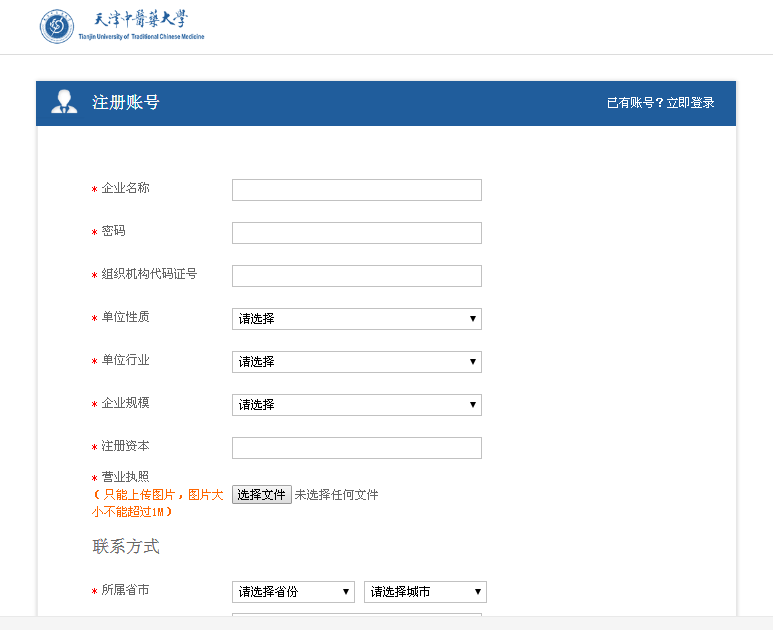Screen dimensions: 773x630
Task: Click the 企业名称 text input field
Action: pos(356,190)
